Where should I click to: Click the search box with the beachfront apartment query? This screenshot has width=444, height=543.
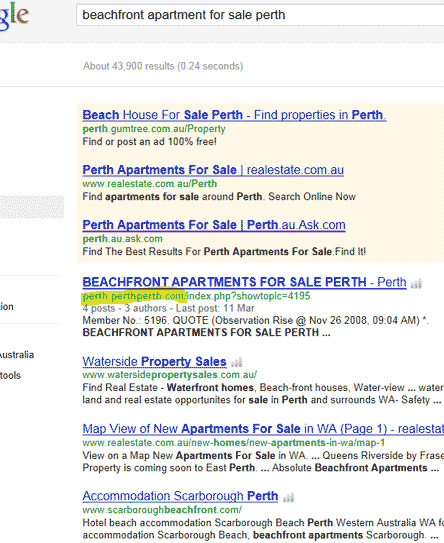coord(260,15)
